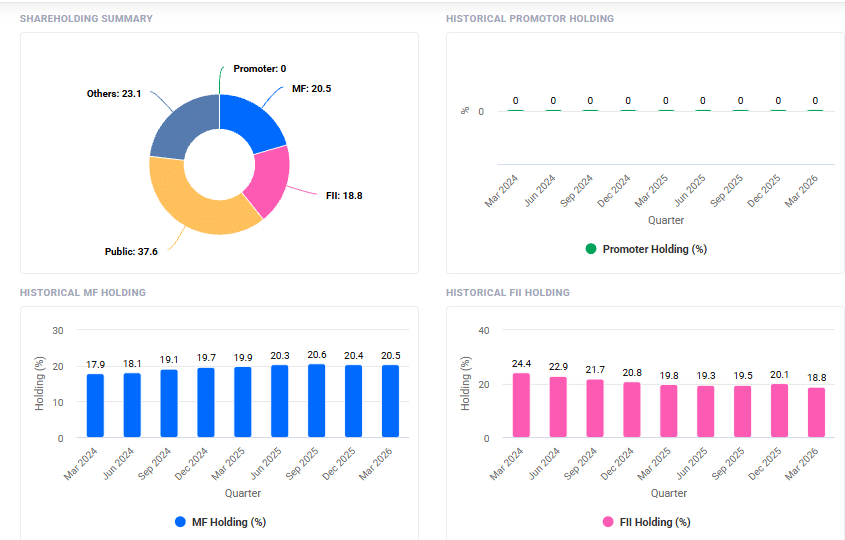Click the Public: 37.6 donut label
The height and width of the screenshot is (540, 845).
coord(131,251)
